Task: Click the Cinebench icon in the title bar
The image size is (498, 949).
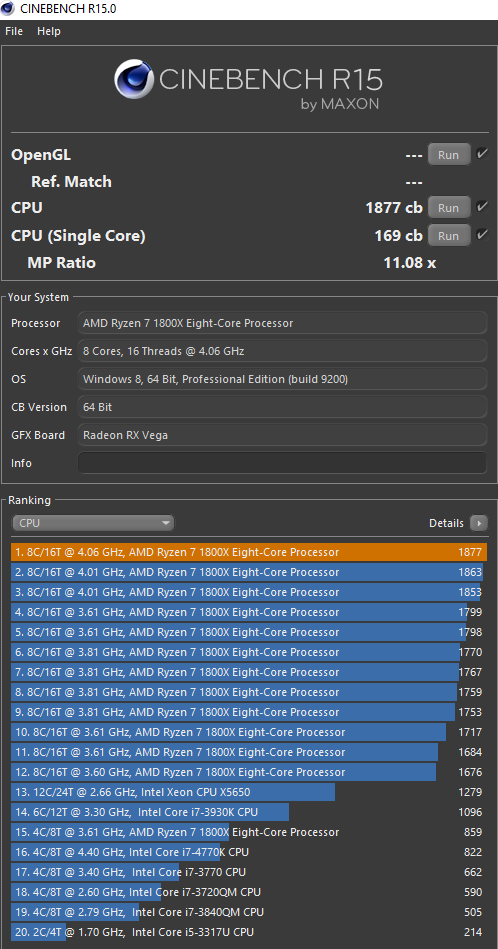Action: click(x=8, y=8)
